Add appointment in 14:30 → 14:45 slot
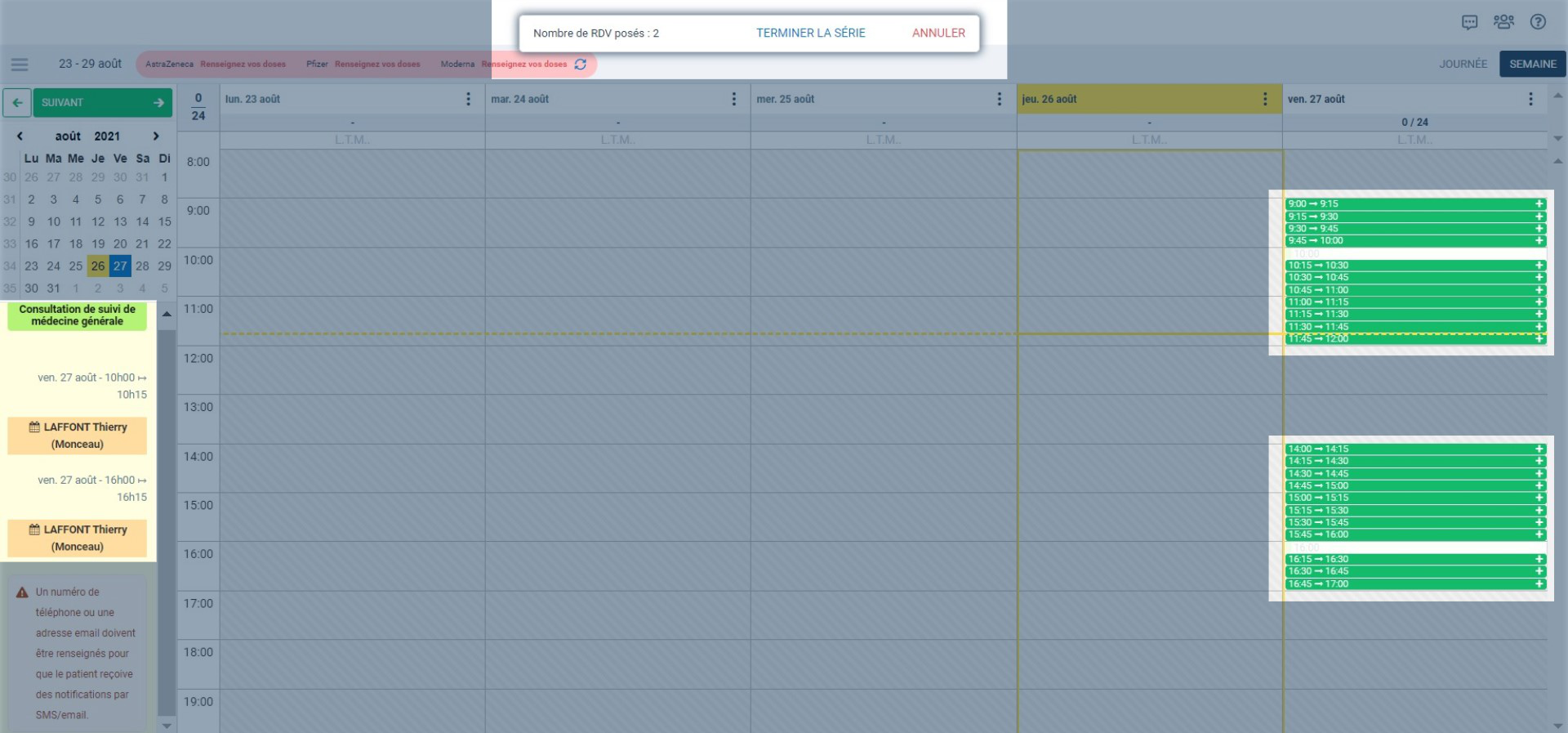1568x733 pixels. pos(1539,474)
